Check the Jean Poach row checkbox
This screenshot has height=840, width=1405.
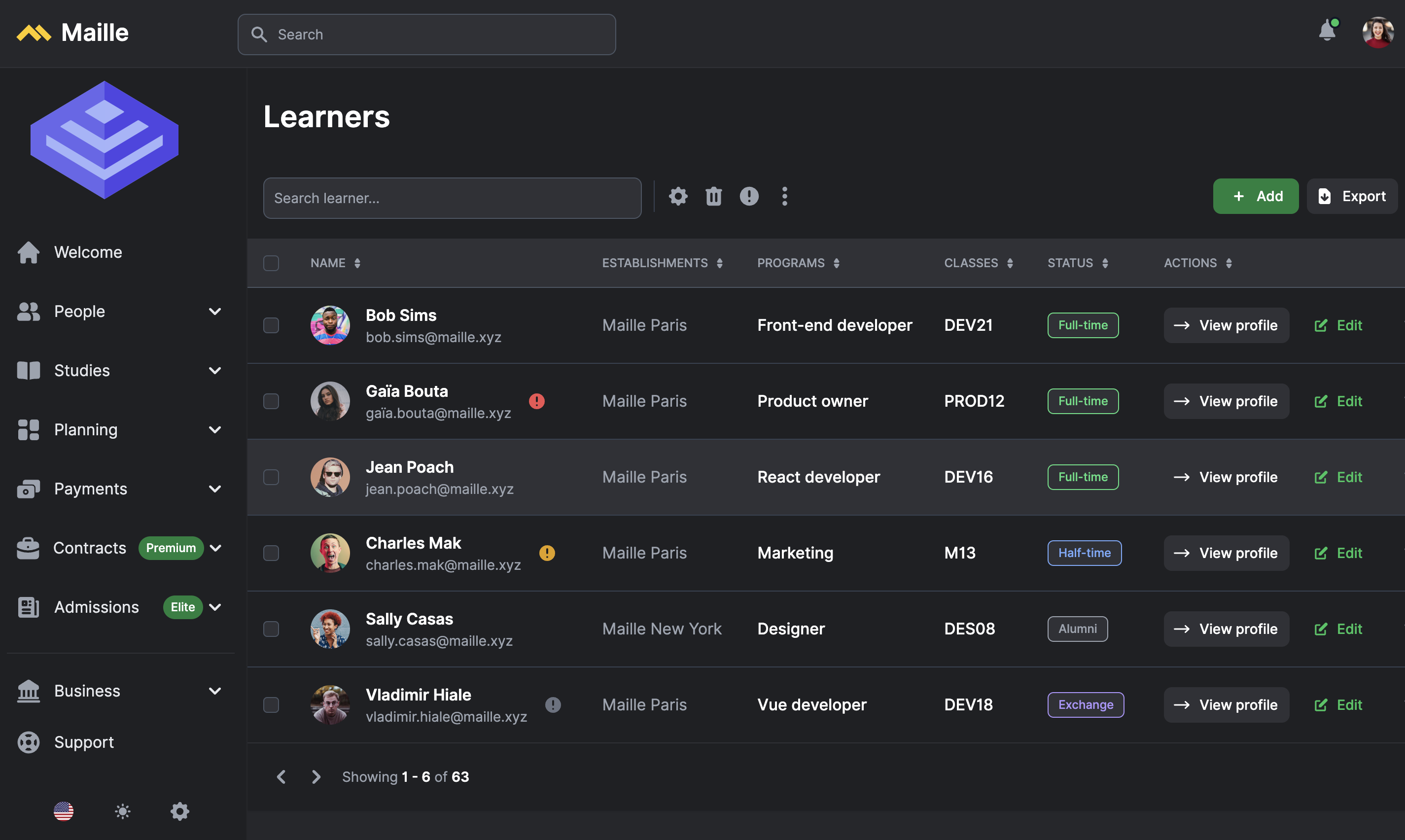(x=271, y=477)
